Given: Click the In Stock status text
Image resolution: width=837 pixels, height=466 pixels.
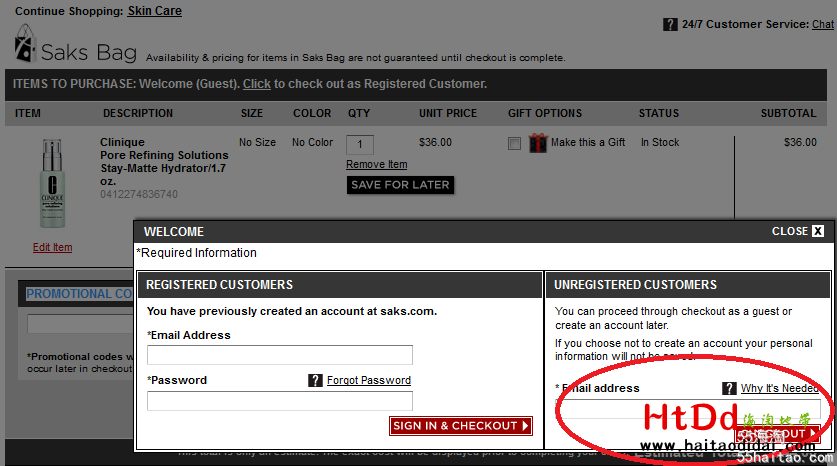Looking at the screenshot, I should [x=660, y=143].
